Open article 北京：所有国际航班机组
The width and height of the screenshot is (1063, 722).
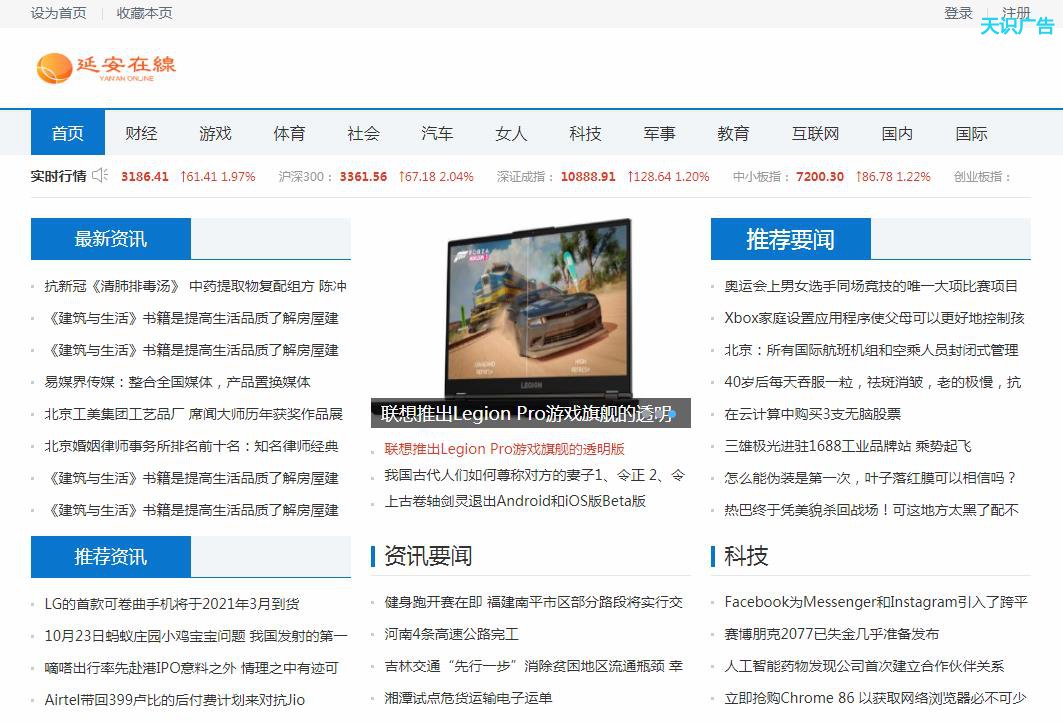tap(871, 350)
